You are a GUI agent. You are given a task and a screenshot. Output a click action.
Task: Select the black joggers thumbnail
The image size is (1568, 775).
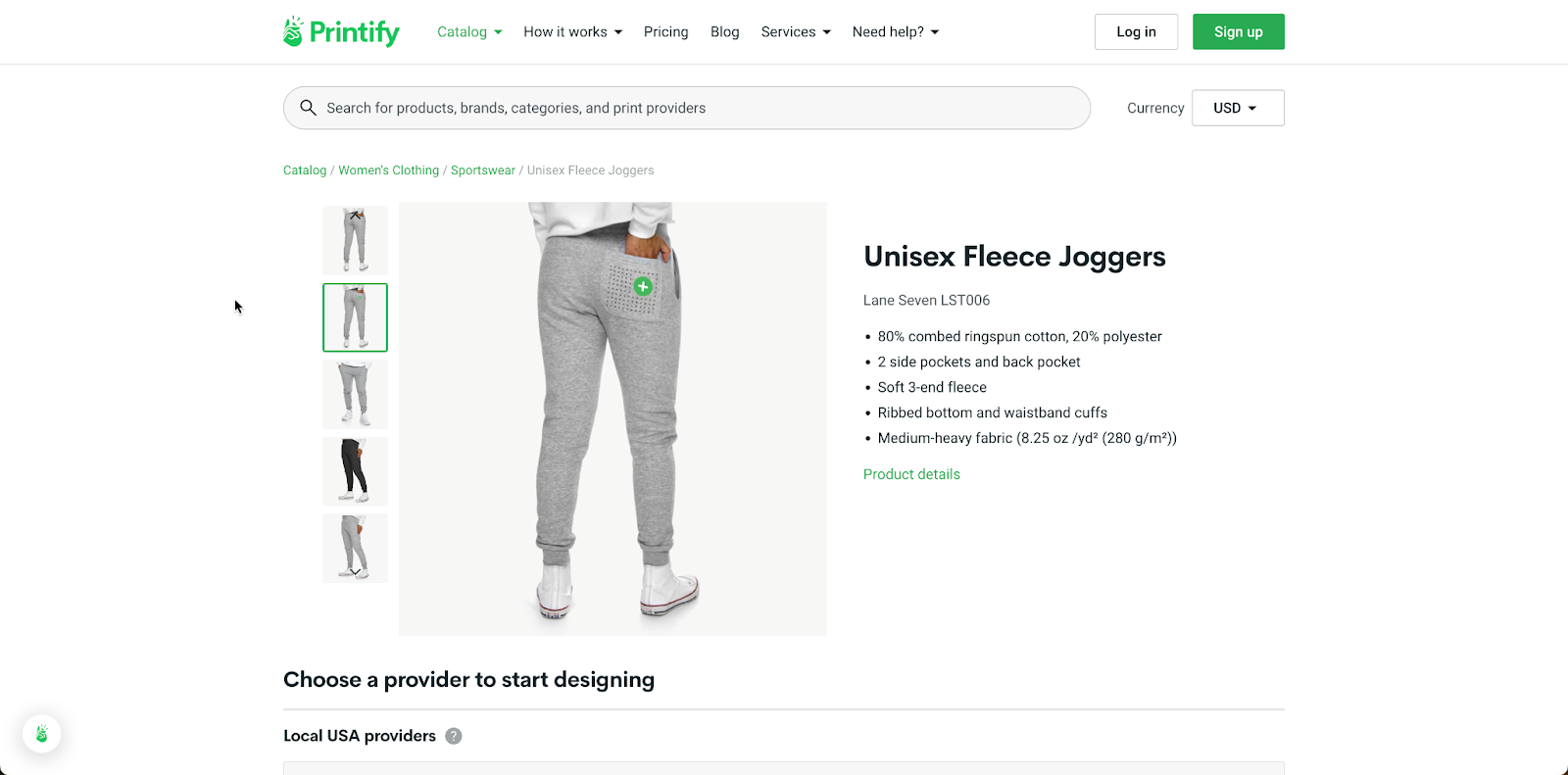[x=355, y=471]
